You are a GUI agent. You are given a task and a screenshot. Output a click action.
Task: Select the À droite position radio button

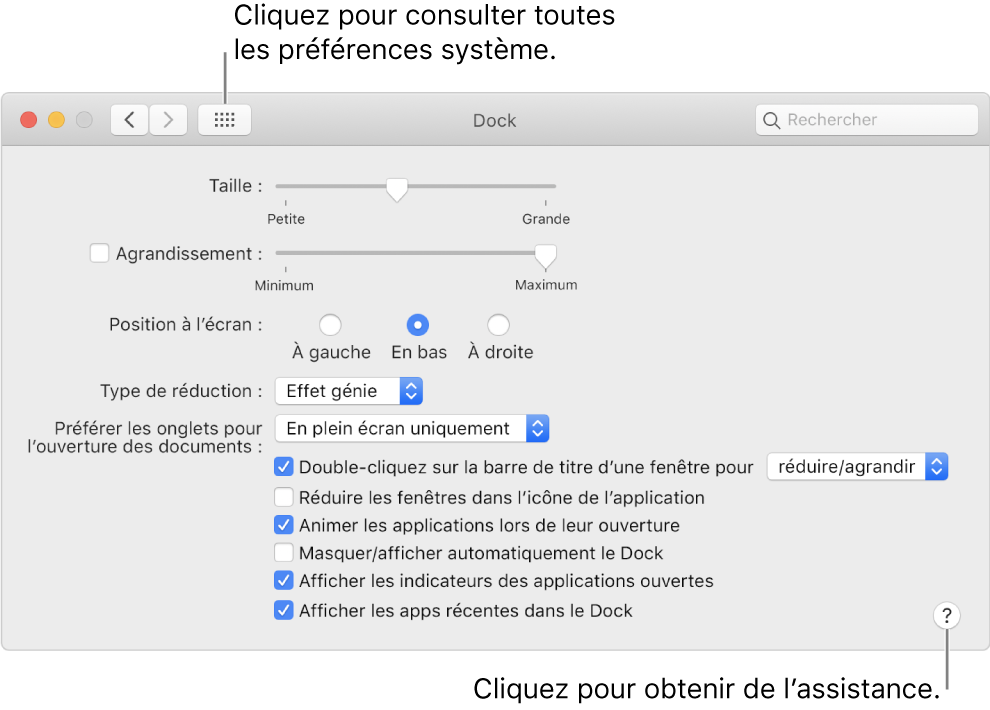pyautogui.click(x=498, y=325)
